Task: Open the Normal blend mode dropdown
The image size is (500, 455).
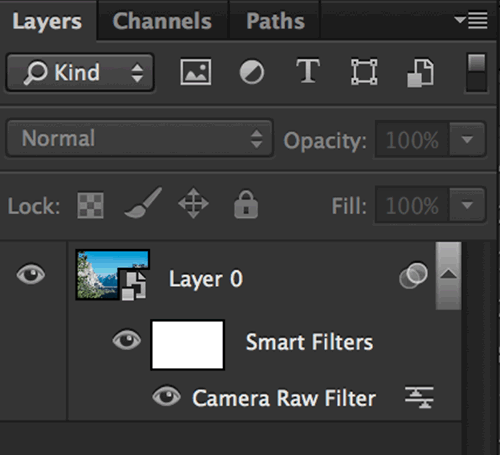Action: [x=140, y=138]
